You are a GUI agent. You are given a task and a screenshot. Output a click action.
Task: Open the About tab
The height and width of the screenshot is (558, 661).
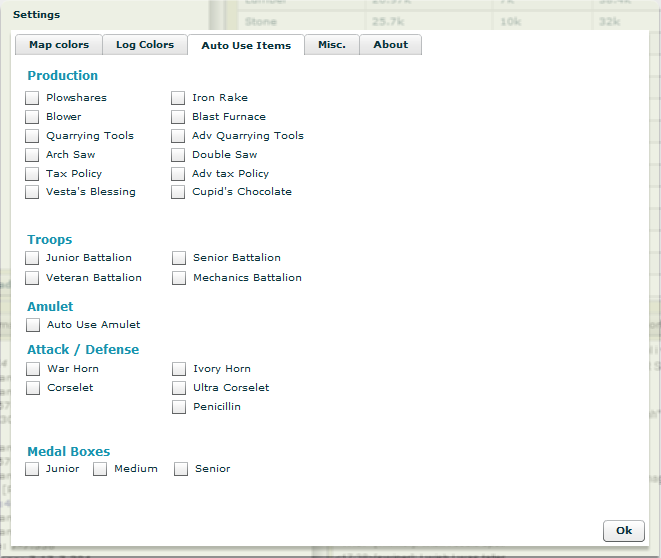(390, 45)
